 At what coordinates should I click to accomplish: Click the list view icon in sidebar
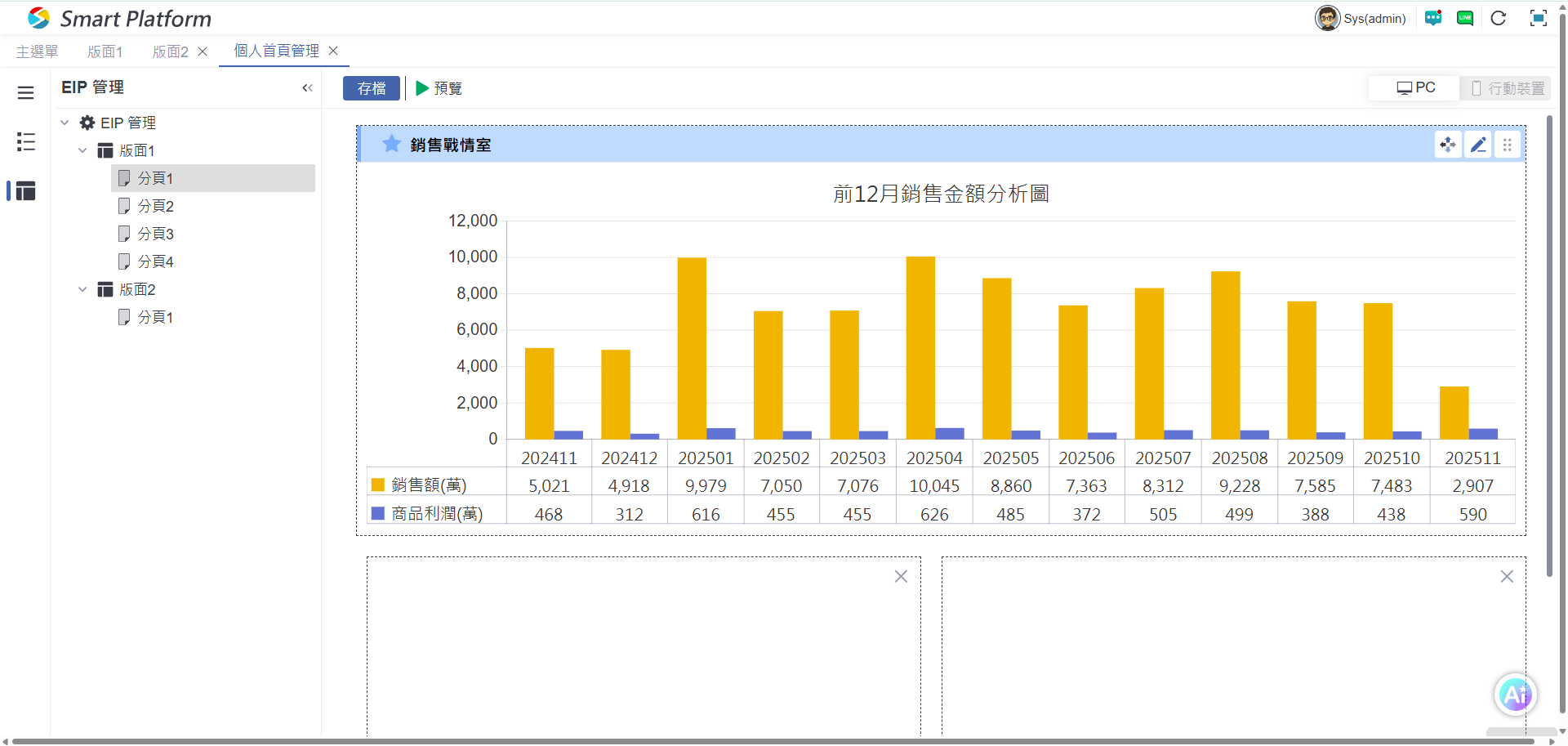point(25,141)
